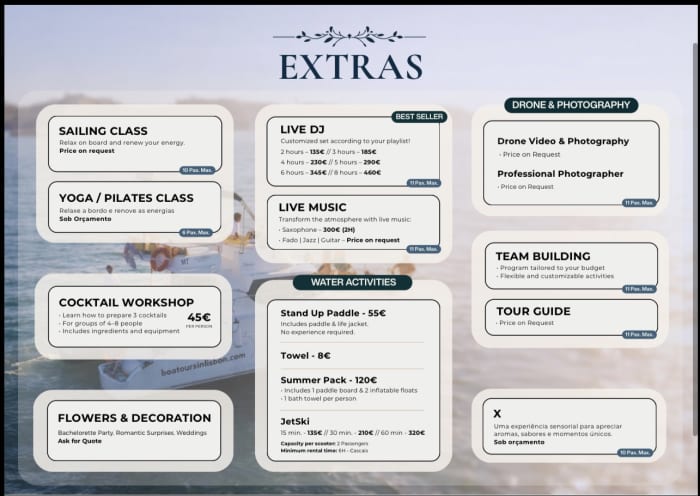The height and width of the screenshot is (496, 700).
Task: Click the '6 hours – 345€' DJ price line
Action: click(331, 172)
